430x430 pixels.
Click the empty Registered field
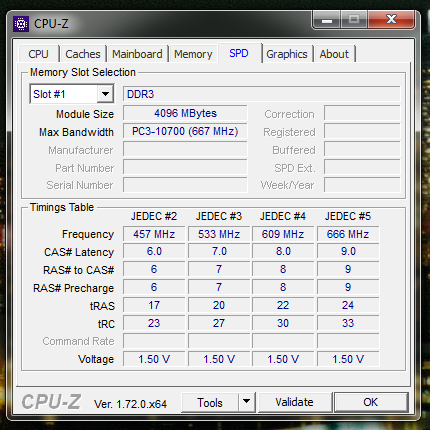point(362,131)
